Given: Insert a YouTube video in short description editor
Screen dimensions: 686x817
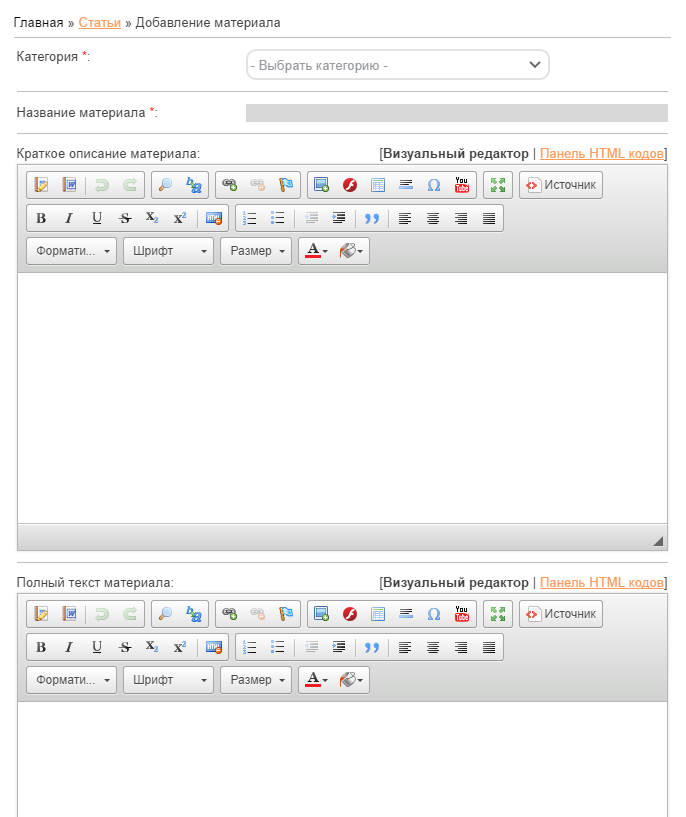Looking at the screenshot, I should (x=461, y=185).
